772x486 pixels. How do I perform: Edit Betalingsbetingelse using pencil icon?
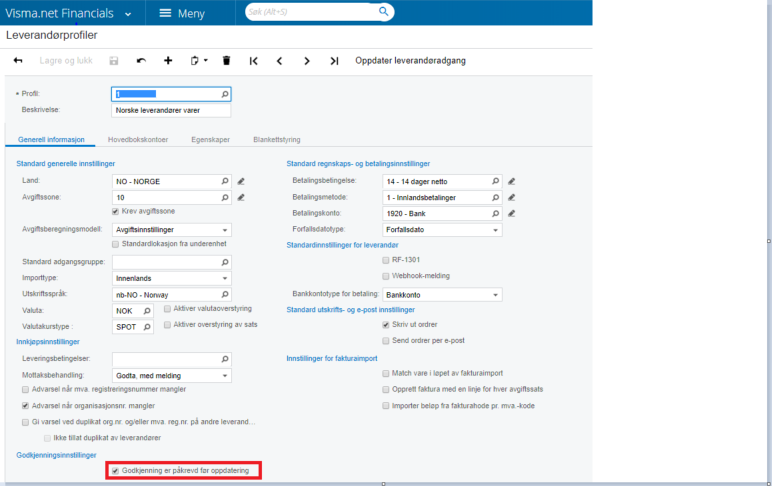pyautogui.click(x=512, y=181)
